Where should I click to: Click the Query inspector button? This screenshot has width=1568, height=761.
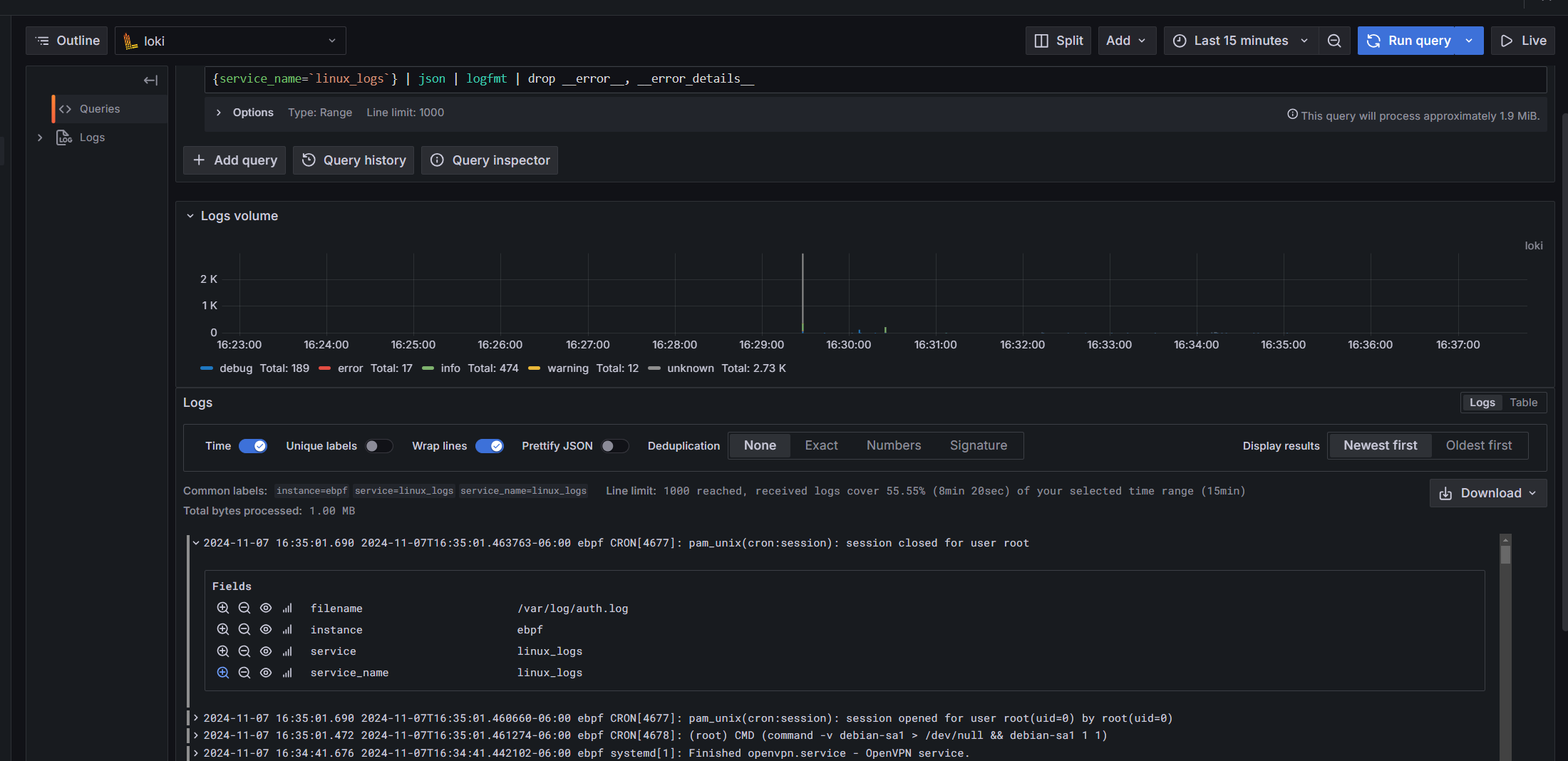tap(490, 160)
